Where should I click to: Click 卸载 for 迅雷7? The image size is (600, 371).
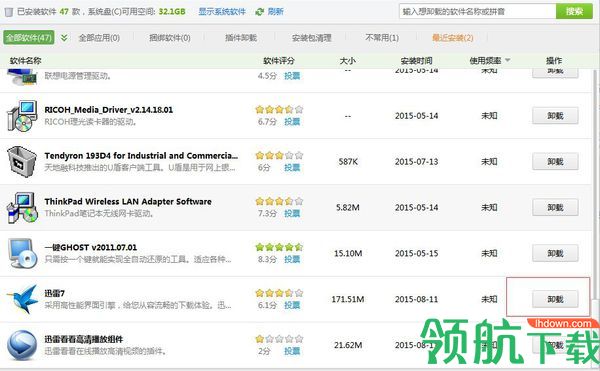pyautogui.click(x=555, y=299)
